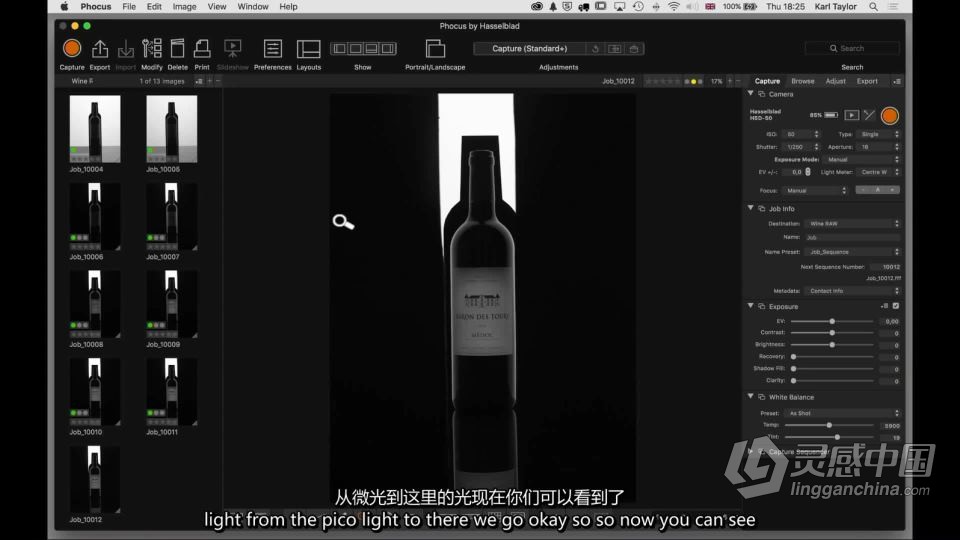Open the Destination Wine RAW dropdown

(853, 224)
